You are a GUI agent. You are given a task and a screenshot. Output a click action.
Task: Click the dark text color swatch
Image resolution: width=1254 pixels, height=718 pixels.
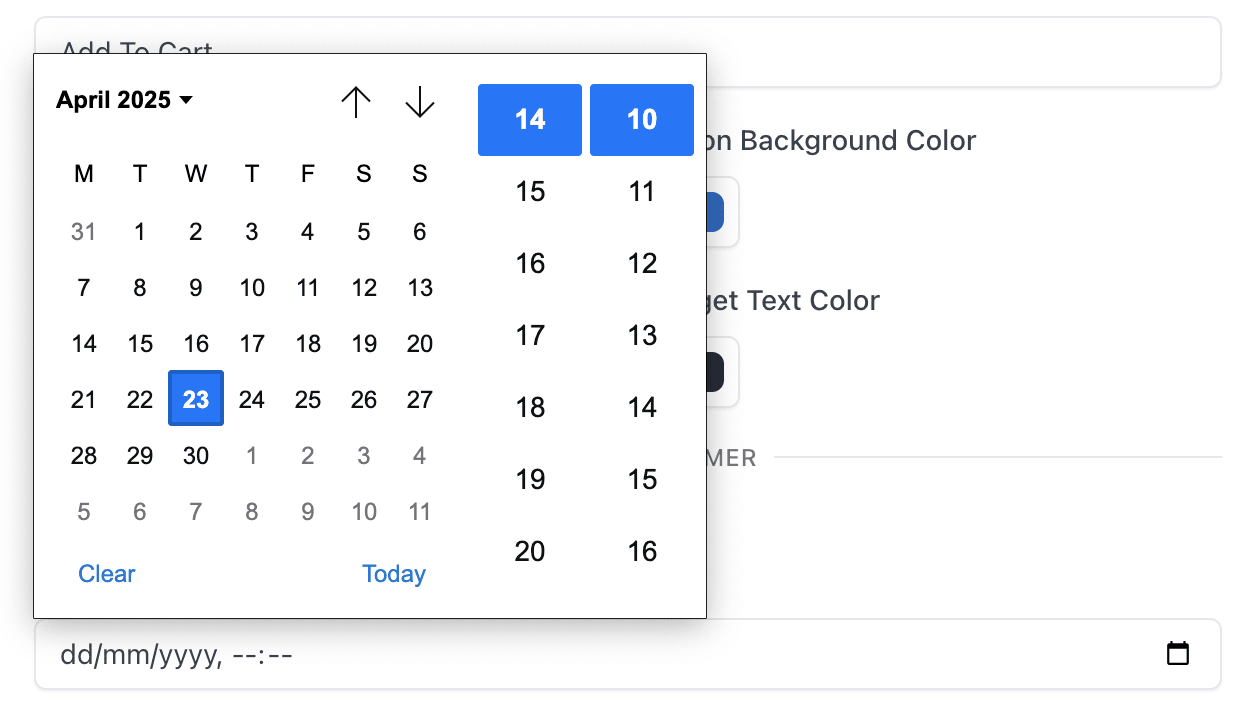click(722, 372)
